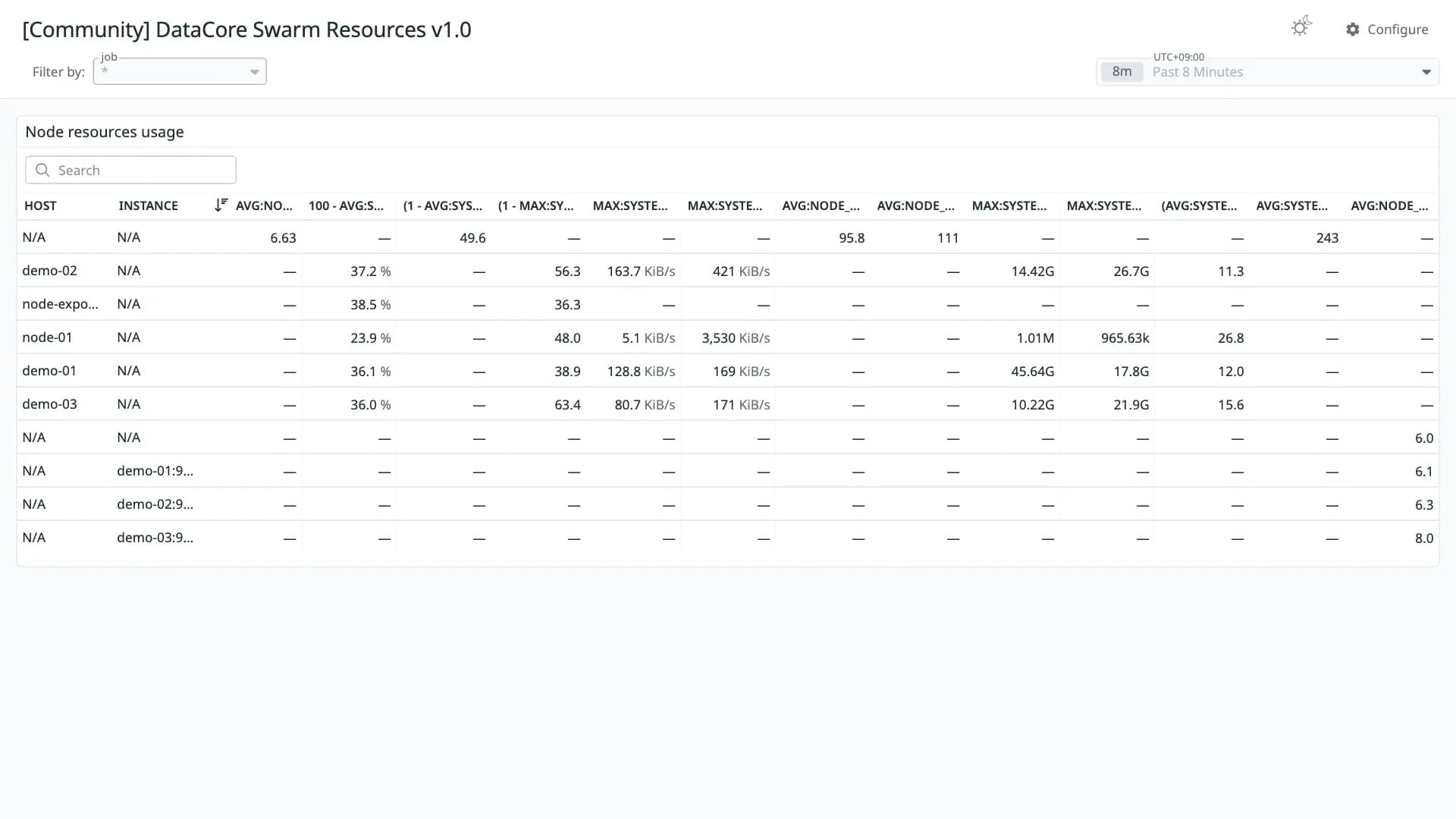
Task: Click the 49.6 value
Action: pyautogui.click(x=472, y=238)
